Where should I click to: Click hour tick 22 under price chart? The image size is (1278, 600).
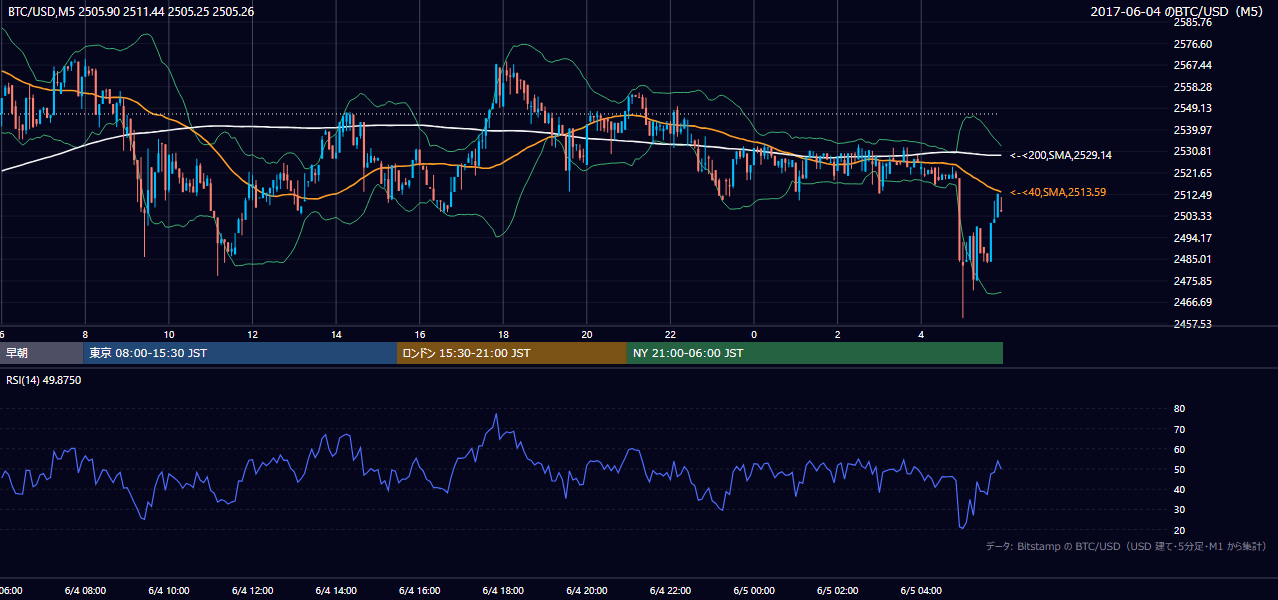tap(670, 334)
